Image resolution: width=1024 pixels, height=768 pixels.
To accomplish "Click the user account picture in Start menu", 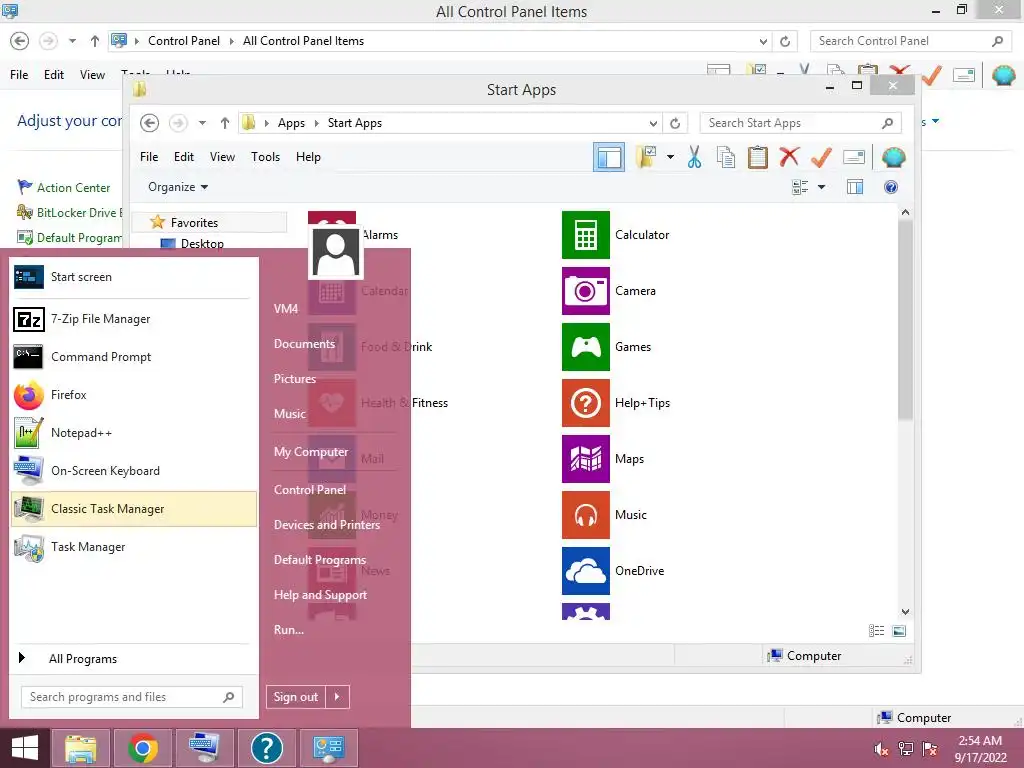I will tap(336, 253).
